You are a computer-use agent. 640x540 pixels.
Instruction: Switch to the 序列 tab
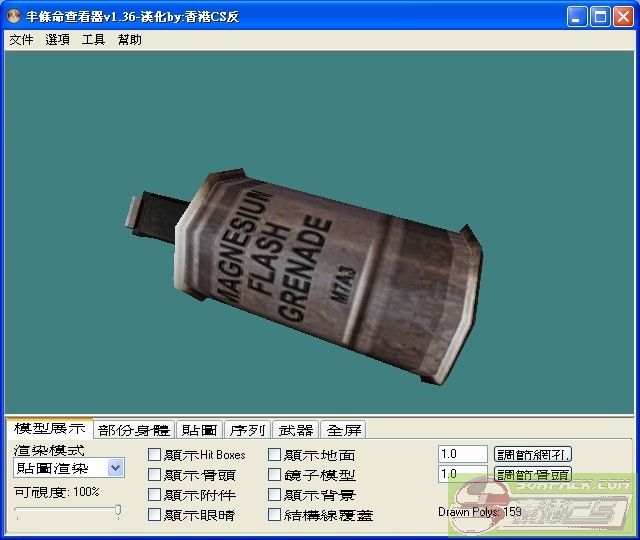click(247, 430)
